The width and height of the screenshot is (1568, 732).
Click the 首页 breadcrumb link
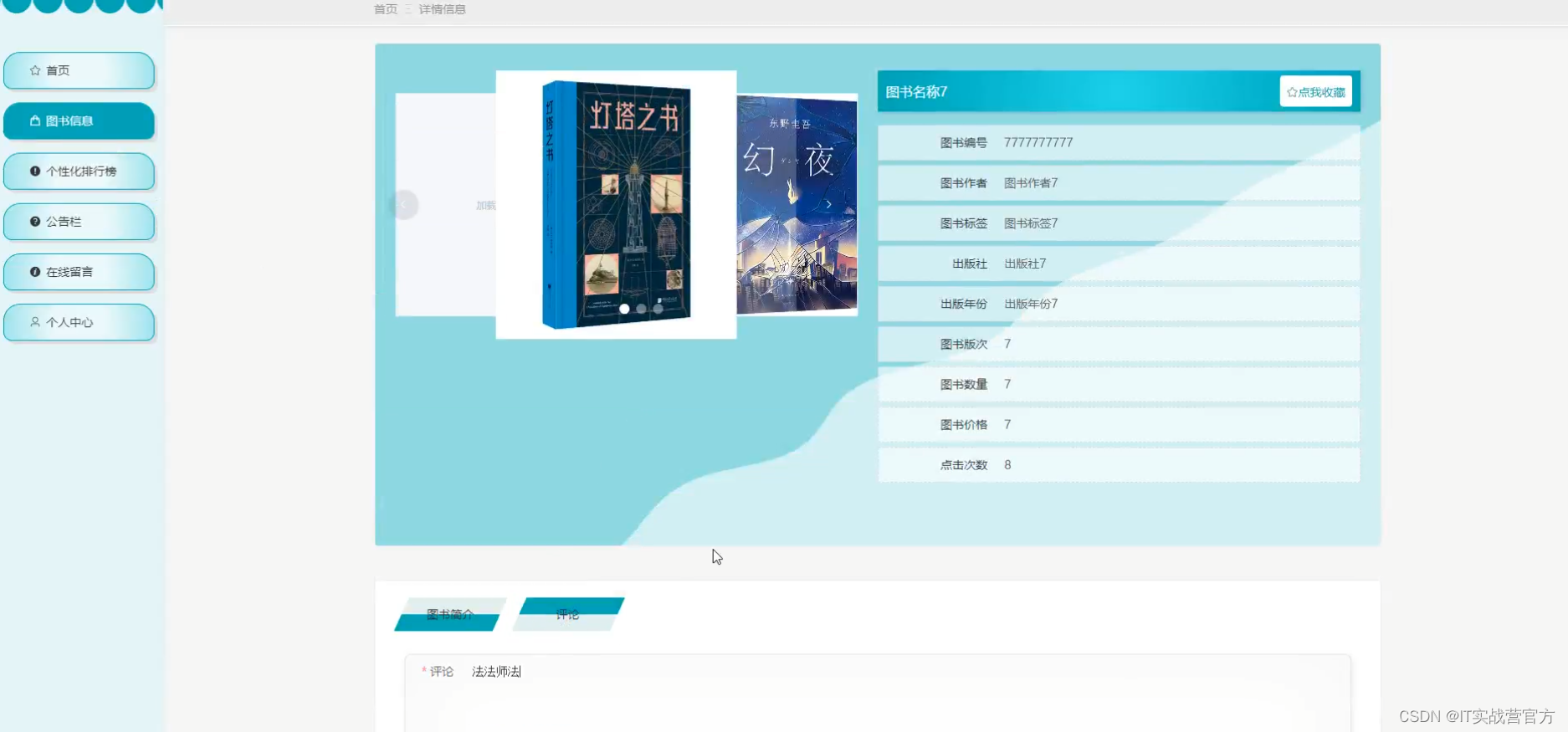point(386,9)
